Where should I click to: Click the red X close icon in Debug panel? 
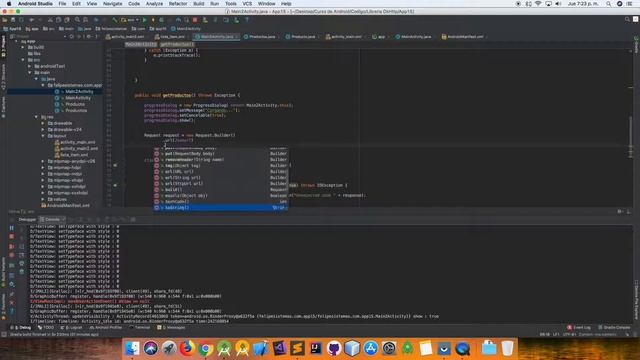coord(12,303)
